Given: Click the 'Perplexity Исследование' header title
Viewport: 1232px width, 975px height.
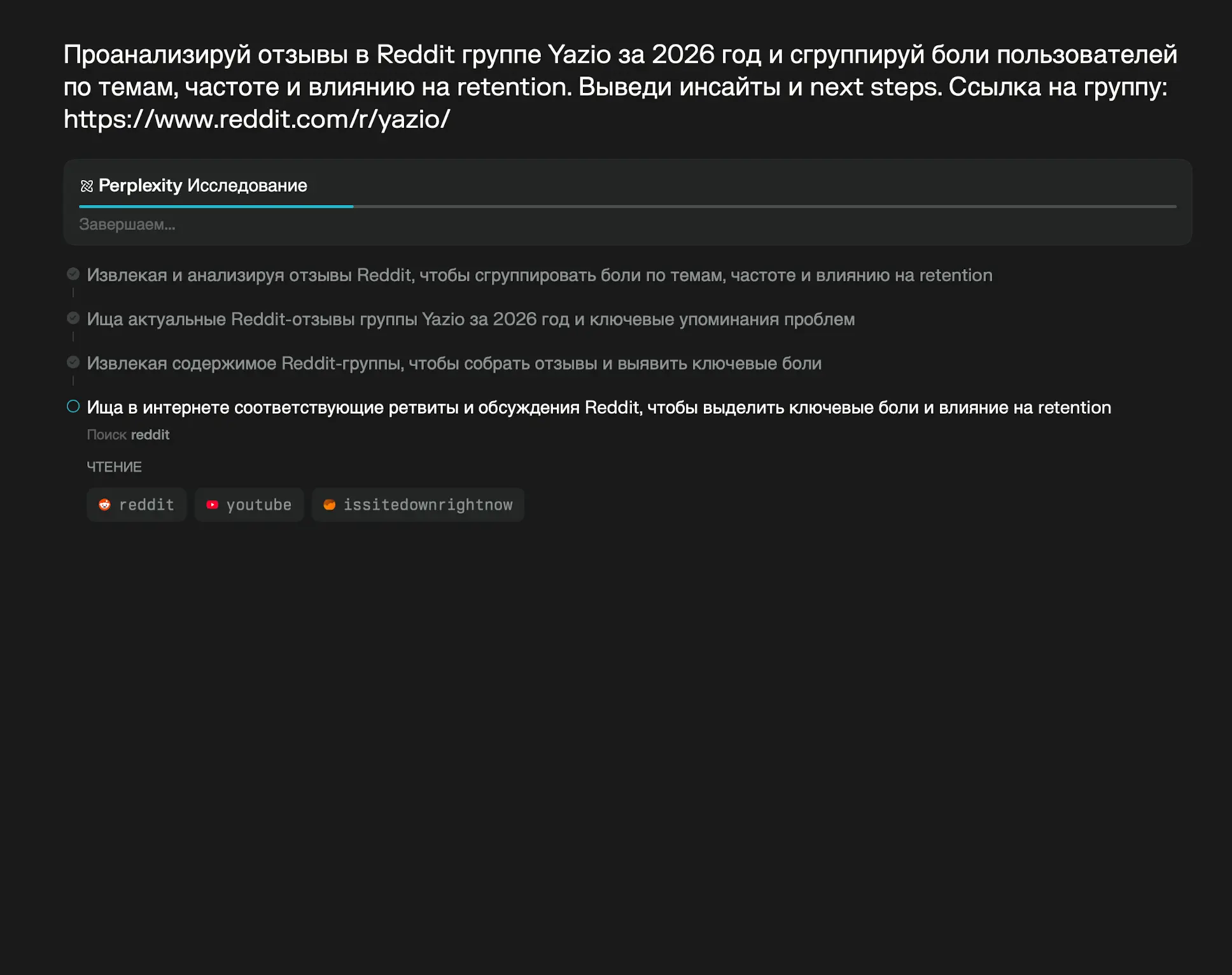Looking at the screenshot, I should pyautogui.click(x=203, y=186).
